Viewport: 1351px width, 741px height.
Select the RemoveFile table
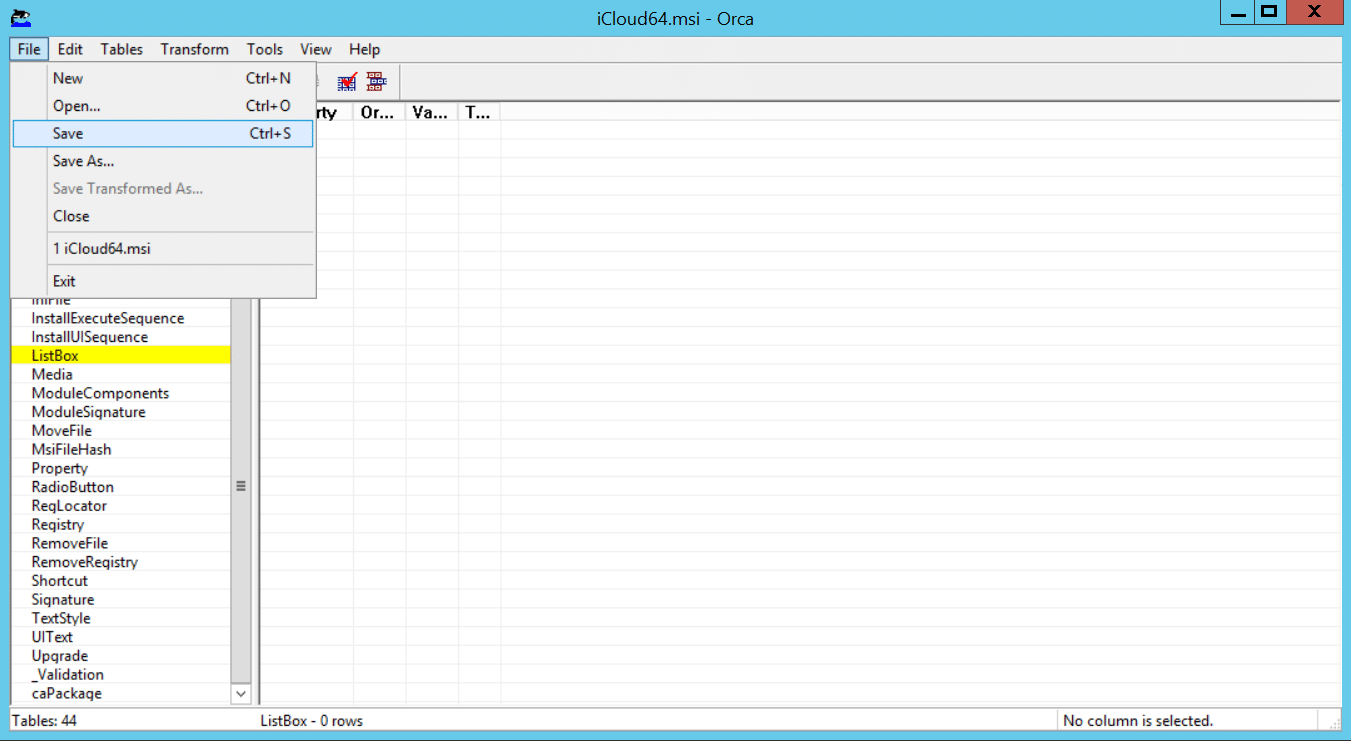(120, 543)
